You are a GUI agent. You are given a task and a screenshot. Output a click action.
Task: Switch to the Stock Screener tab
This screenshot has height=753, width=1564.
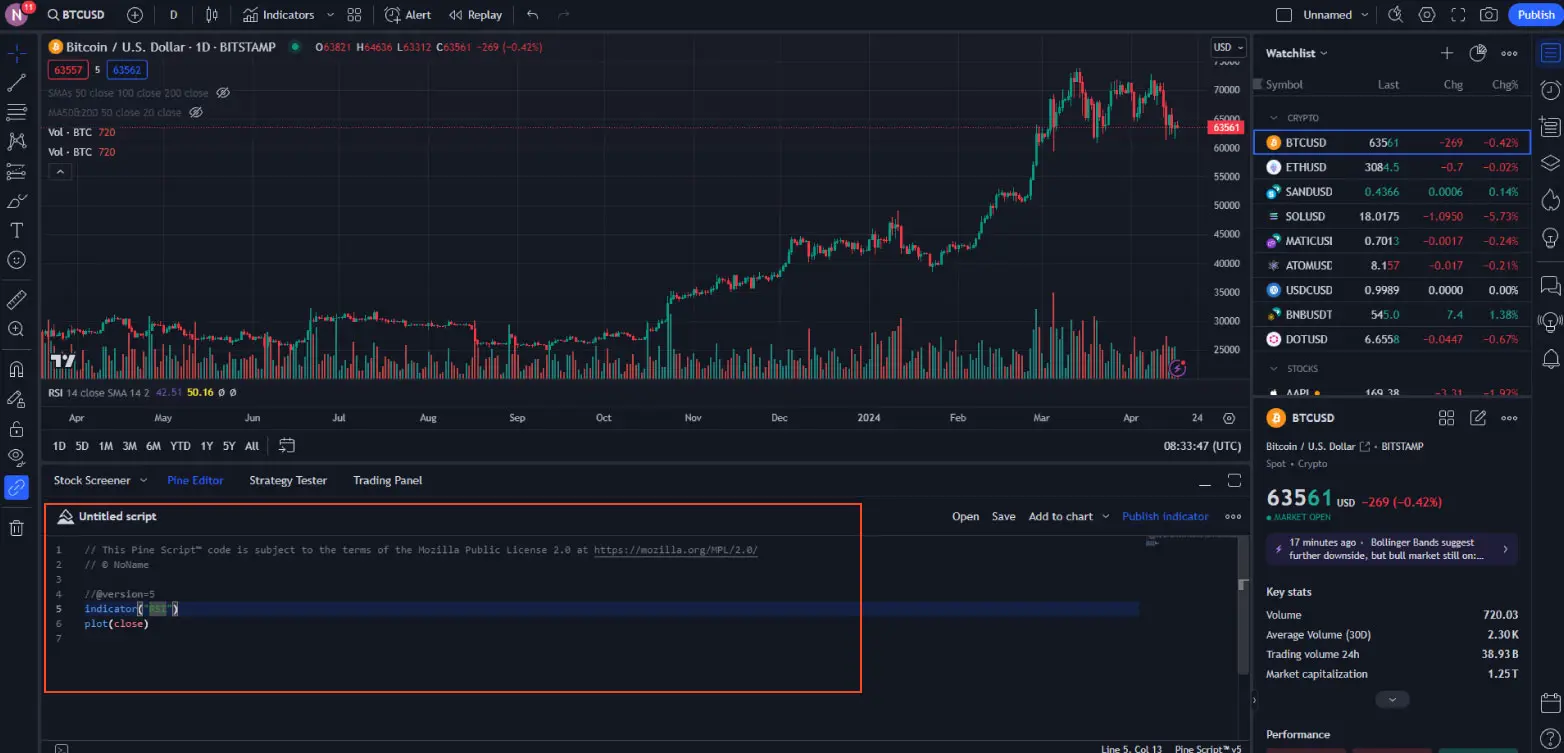pos(92,480)
